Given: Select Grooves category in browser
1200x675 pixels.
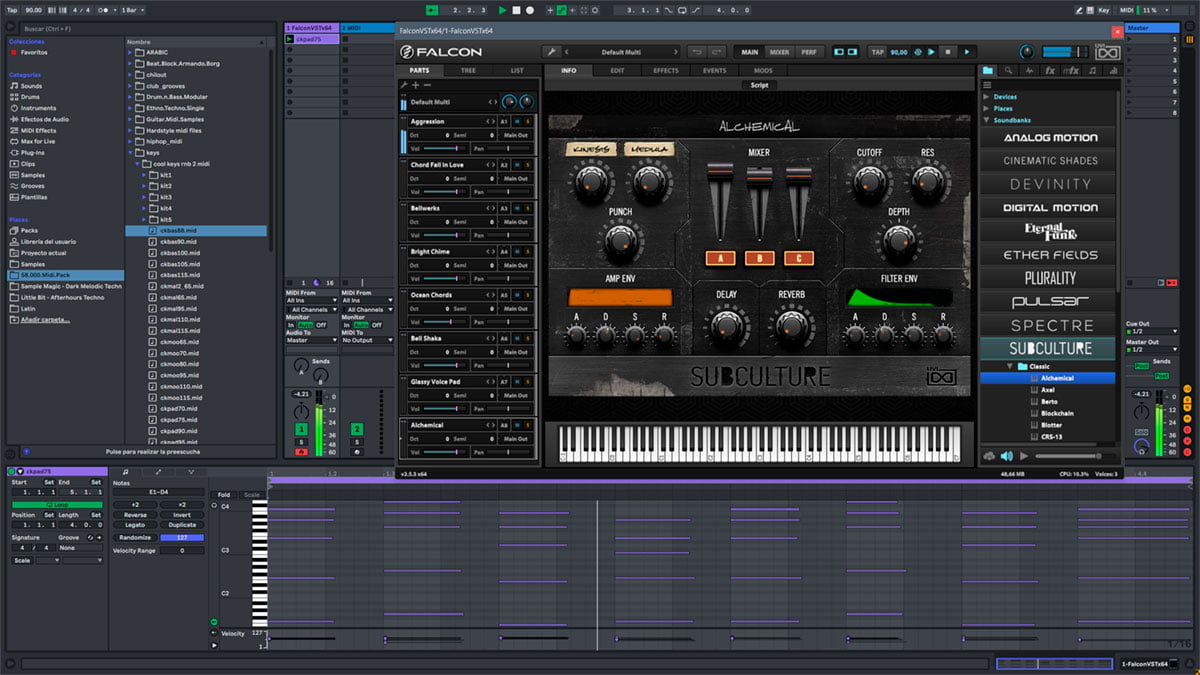Looking at the screenshot, I should tap(34, 186).
